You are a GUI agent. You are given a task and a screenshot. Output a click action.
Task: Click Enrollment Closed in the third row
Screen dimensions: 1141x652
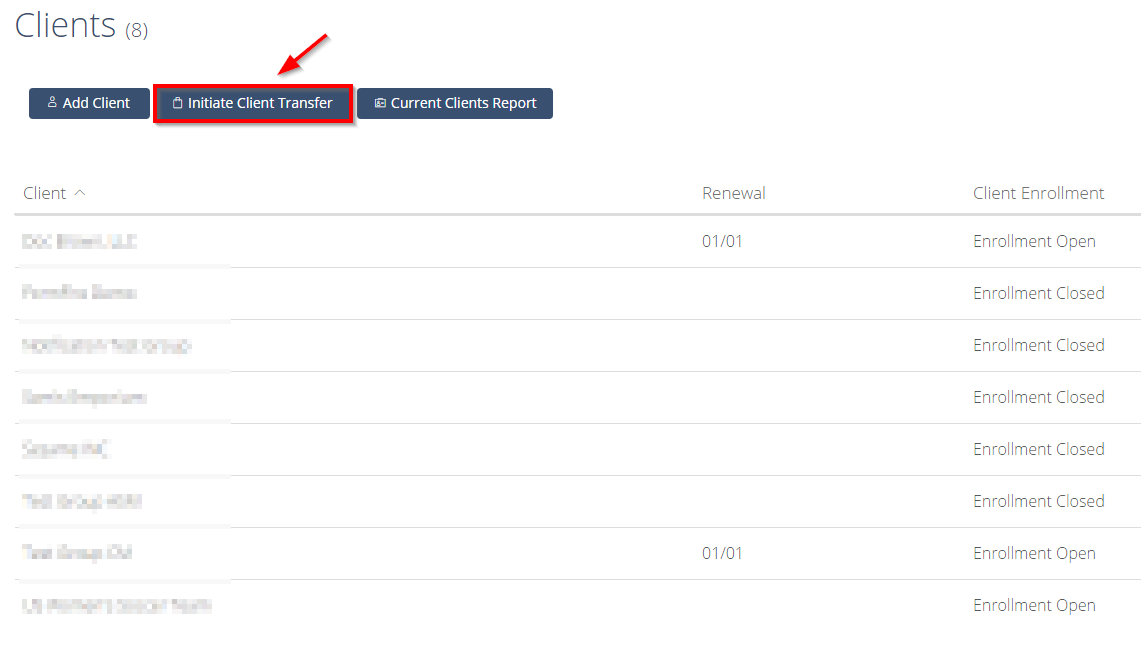coord(1038,345)
